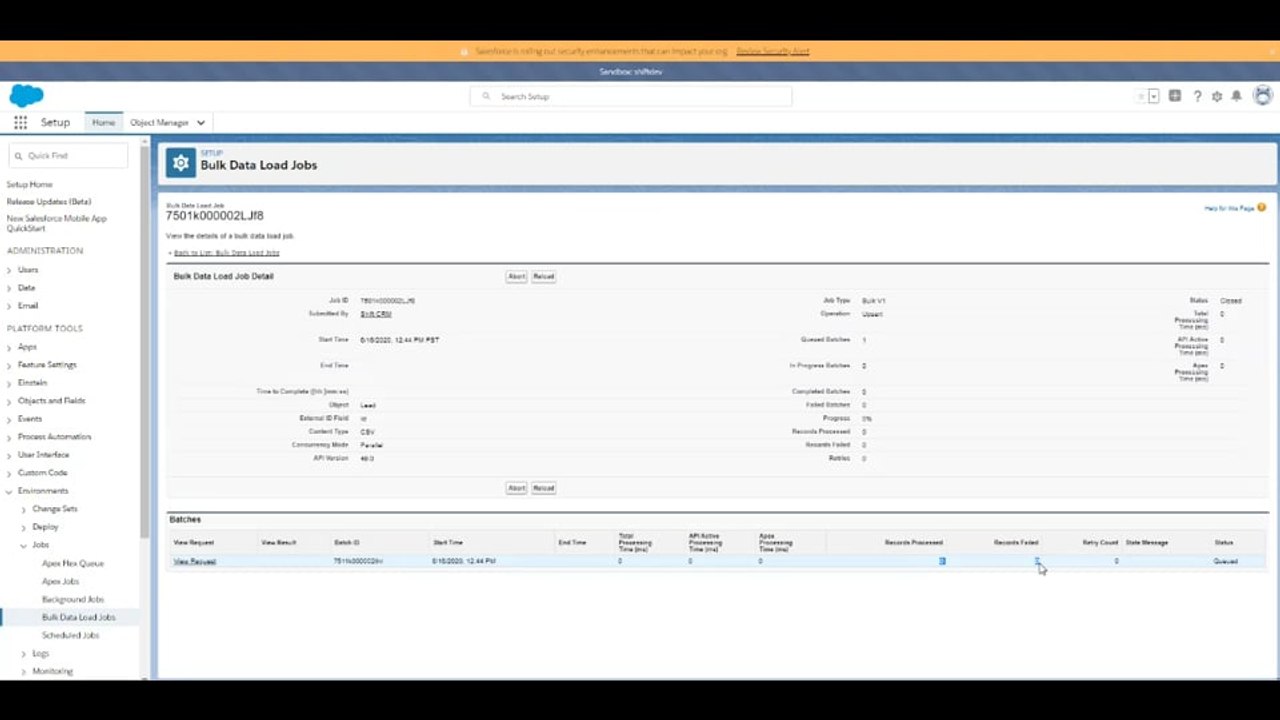1280x720 pixels.
Task: Expand the Feature Settings section
Action: pos(9,365)
